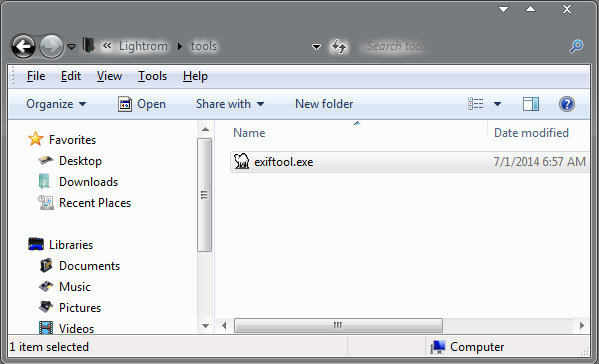The height and width of the screenshot is (364, 599).
Task: Click the Recent Places icon
Action: click(x=46, y=202)
